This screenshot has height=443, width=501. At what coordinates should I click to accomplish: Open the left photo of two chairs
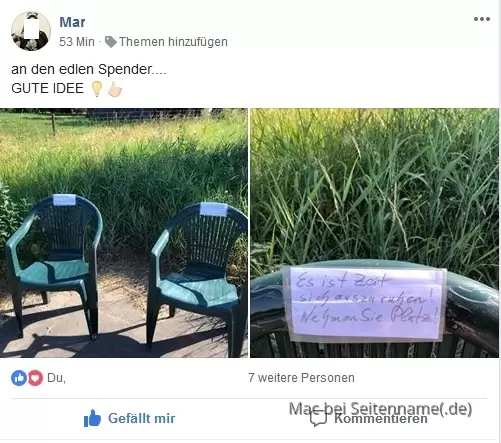point(124,233)
